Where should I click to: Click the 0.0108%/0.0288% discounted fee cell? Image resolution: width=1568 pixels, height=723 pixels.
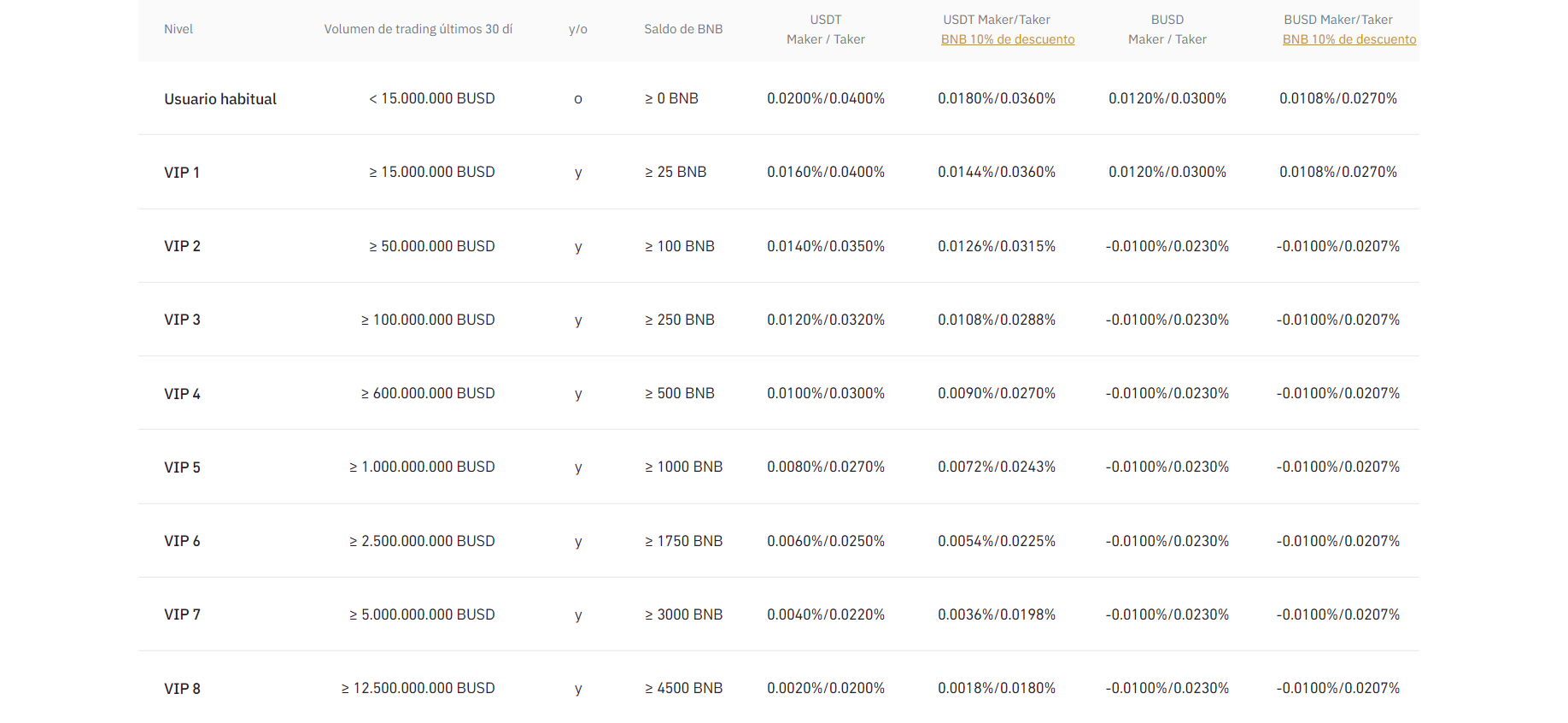click(x=997, y=320)
